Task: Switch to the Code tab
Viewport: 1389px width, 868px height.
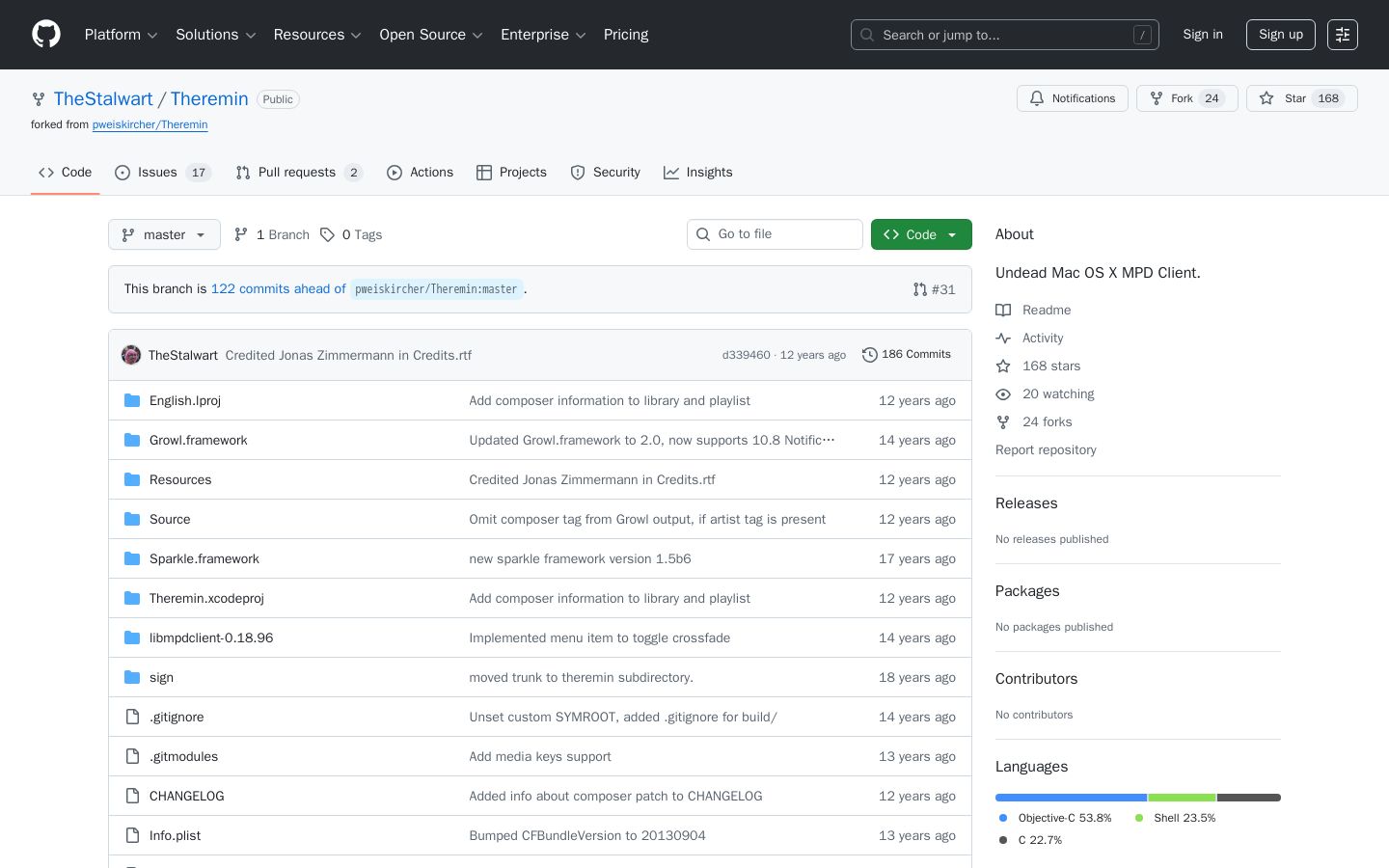Action: point(66,173)
